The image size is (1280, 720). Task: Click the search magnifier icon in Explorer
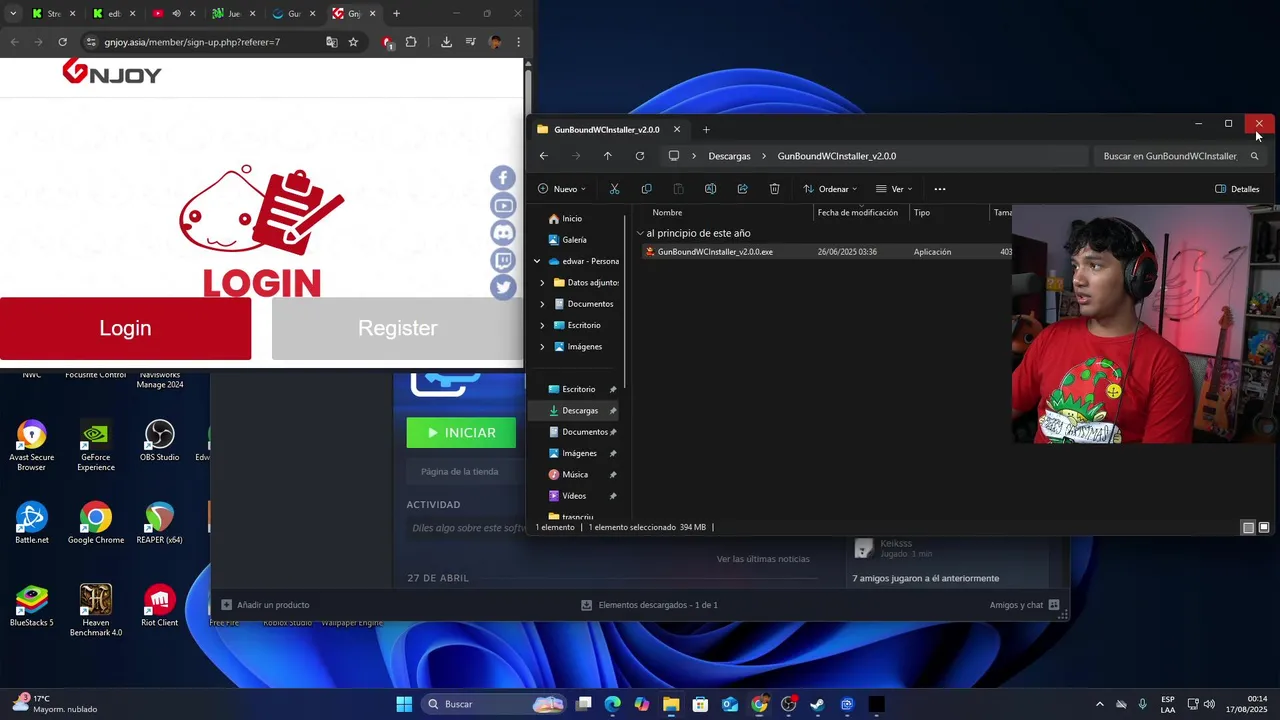click(1254, 156)
